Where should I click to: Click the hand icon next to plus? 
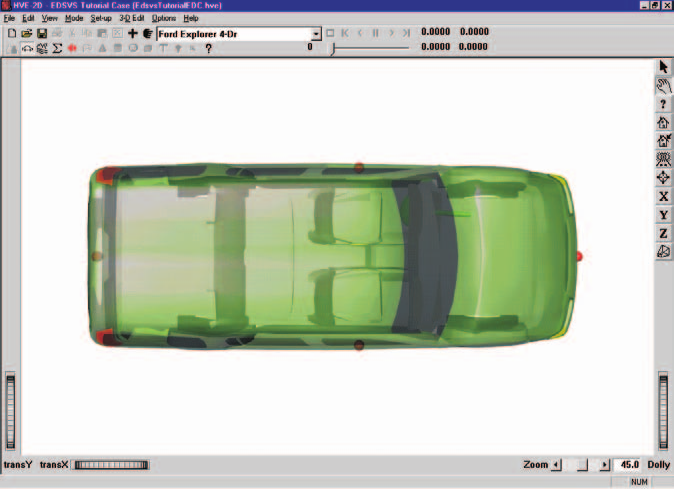point(147,34)
